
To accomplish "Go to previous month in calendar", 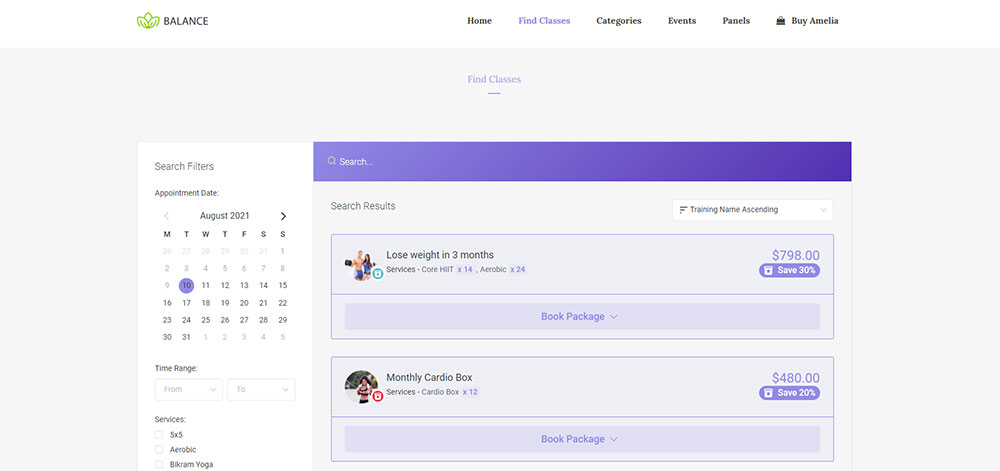I will tap(166, 216).
